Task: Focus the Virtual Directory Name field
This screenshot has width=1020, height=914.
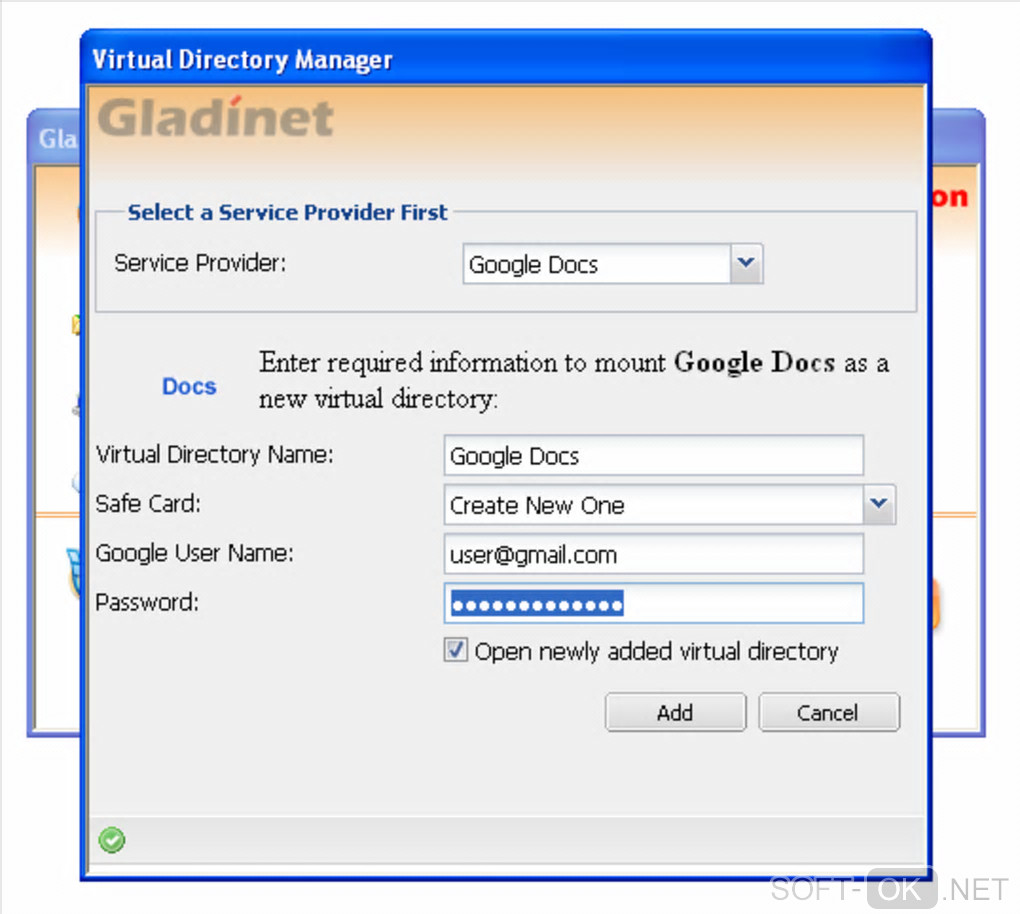Action: coord(654,455)
